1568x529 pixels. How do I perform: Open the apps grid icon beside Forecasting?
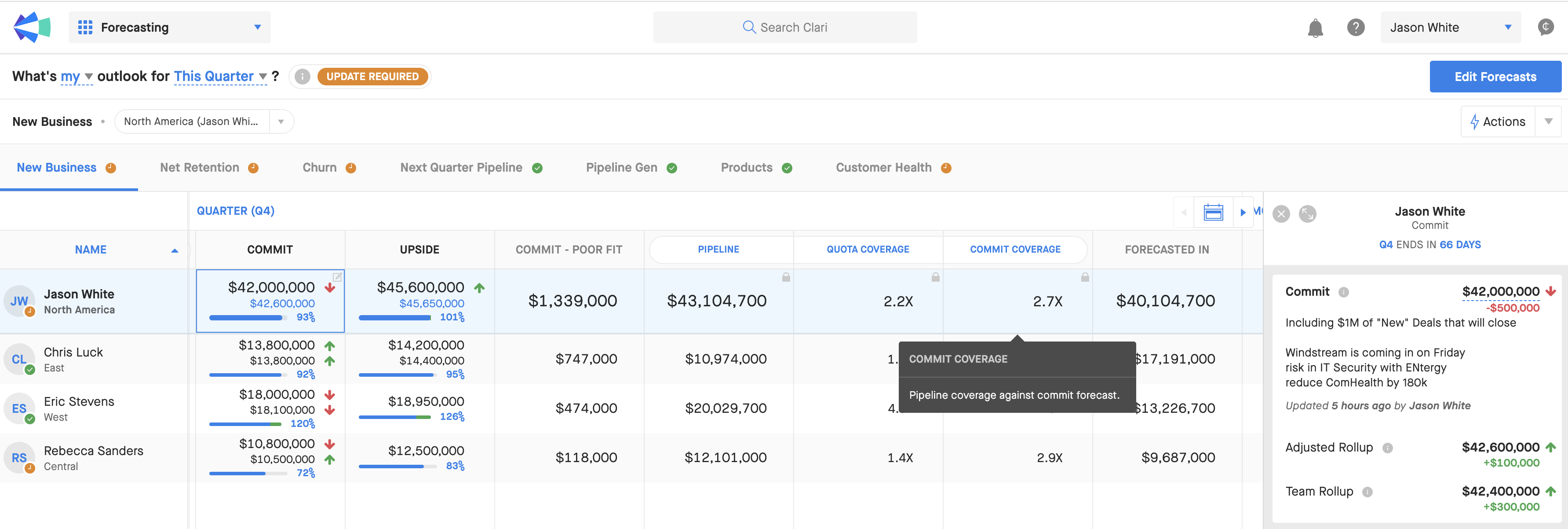pos(85,27)
